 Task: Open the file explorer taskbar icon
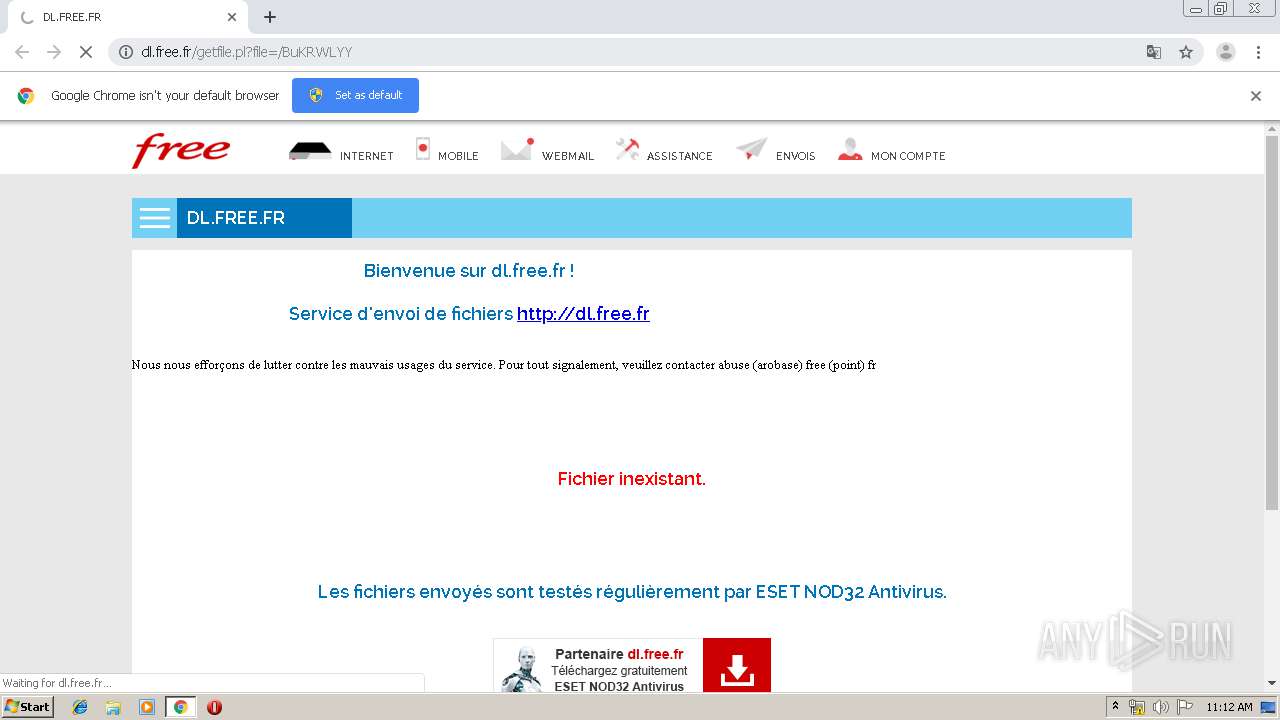(113, 707)
